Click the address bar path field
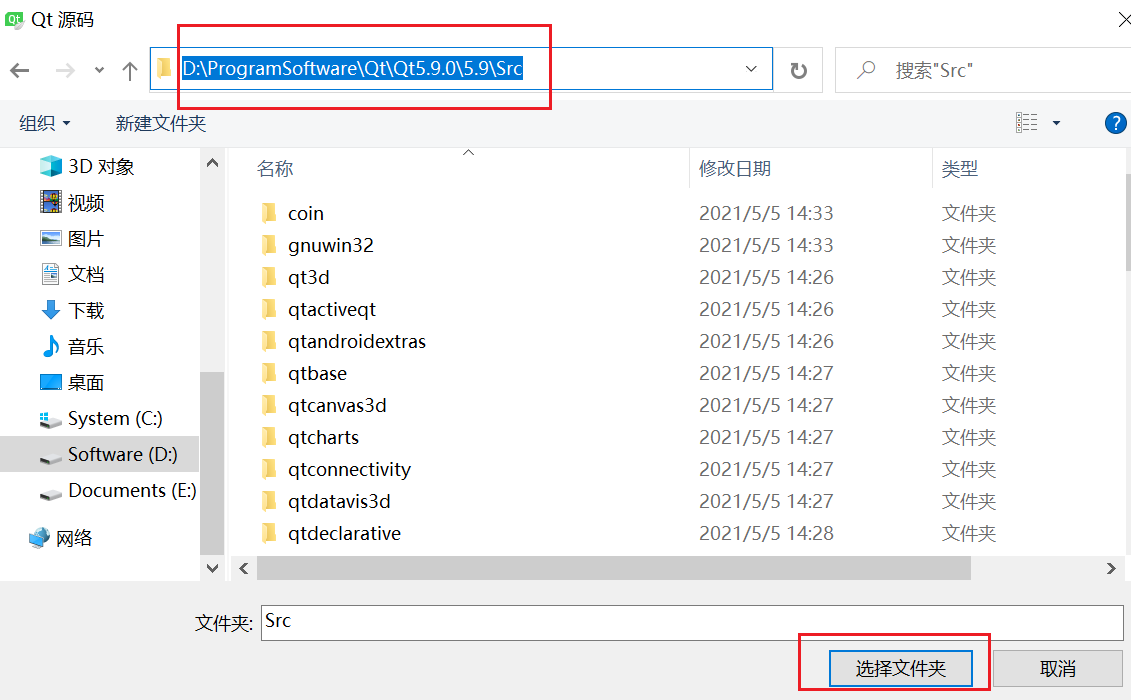This screenshot has width=1131, height=700. [461, 69]
